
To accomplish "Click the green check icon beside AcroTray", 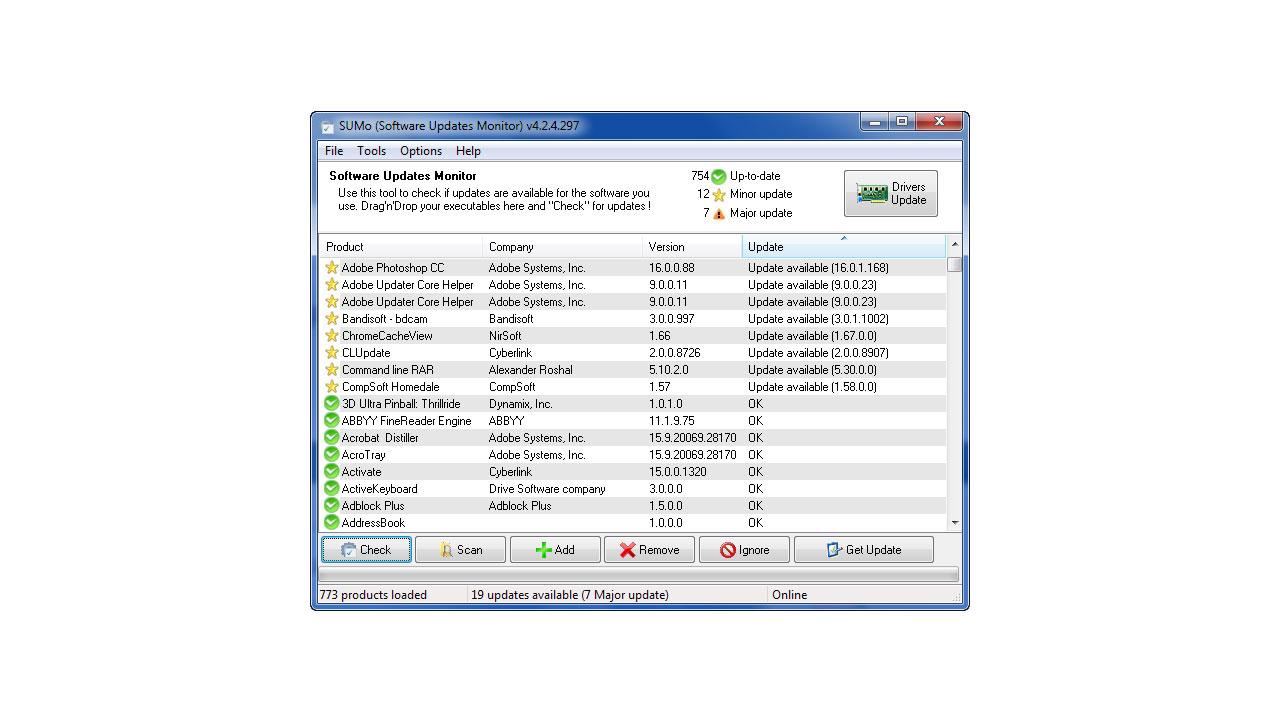I will click(x=331, y=455).
